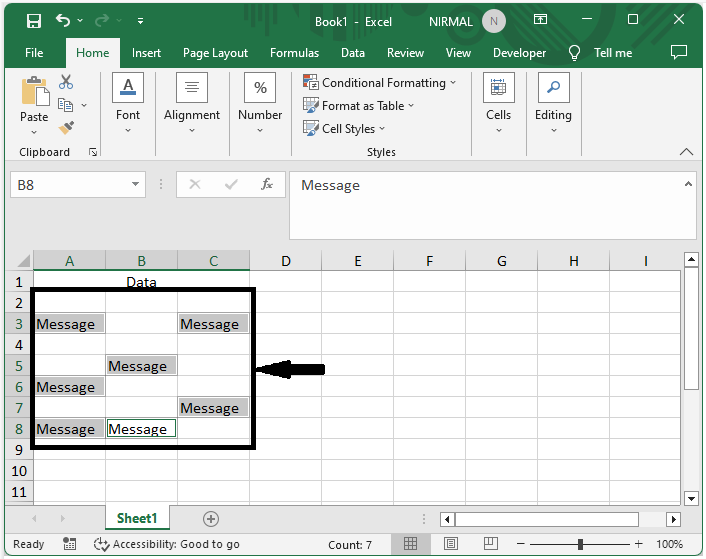Click the Paste clipboard icon

[35, 91]
